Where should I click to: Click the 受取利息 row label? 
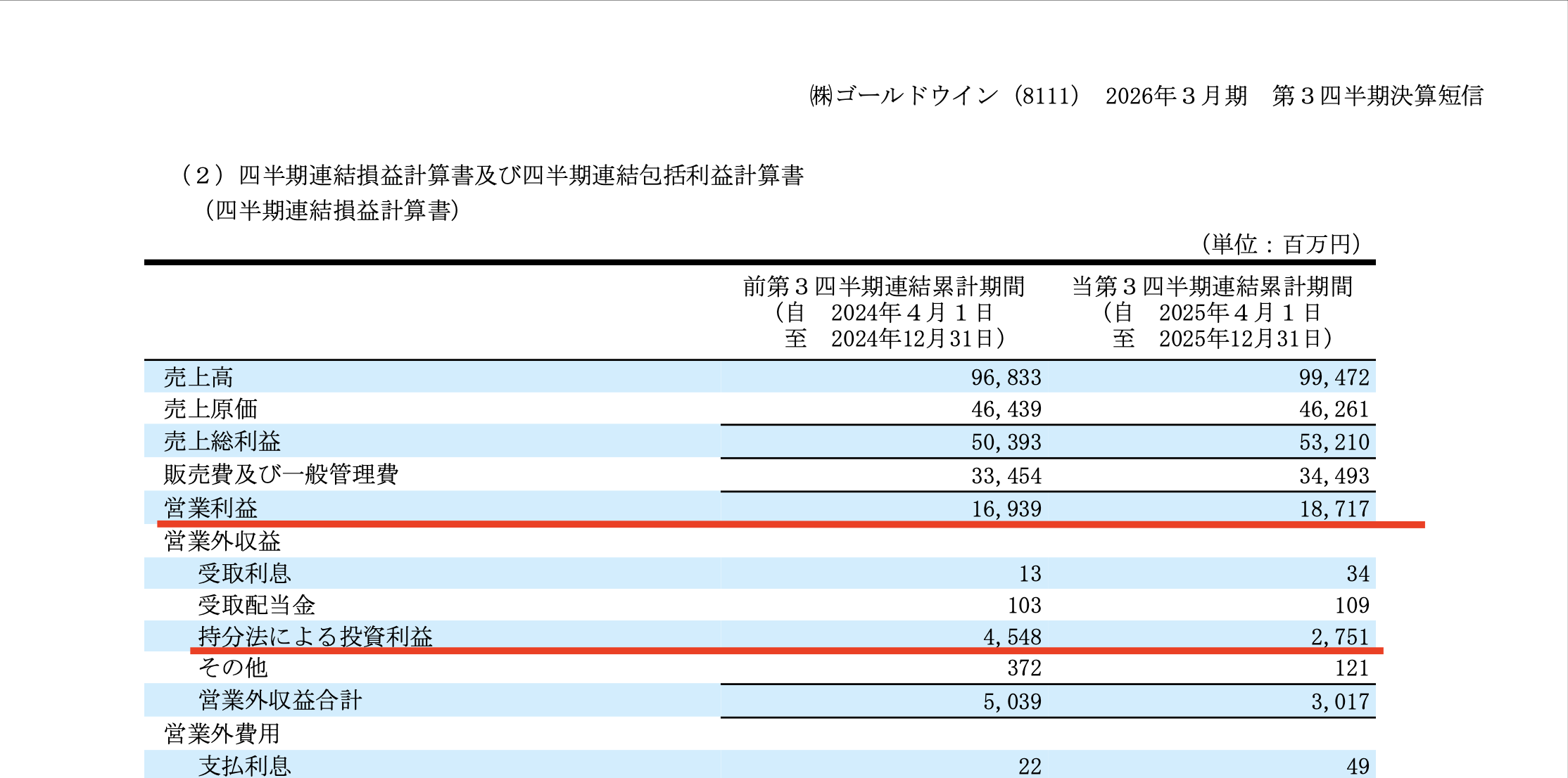[x=244, y=574]
